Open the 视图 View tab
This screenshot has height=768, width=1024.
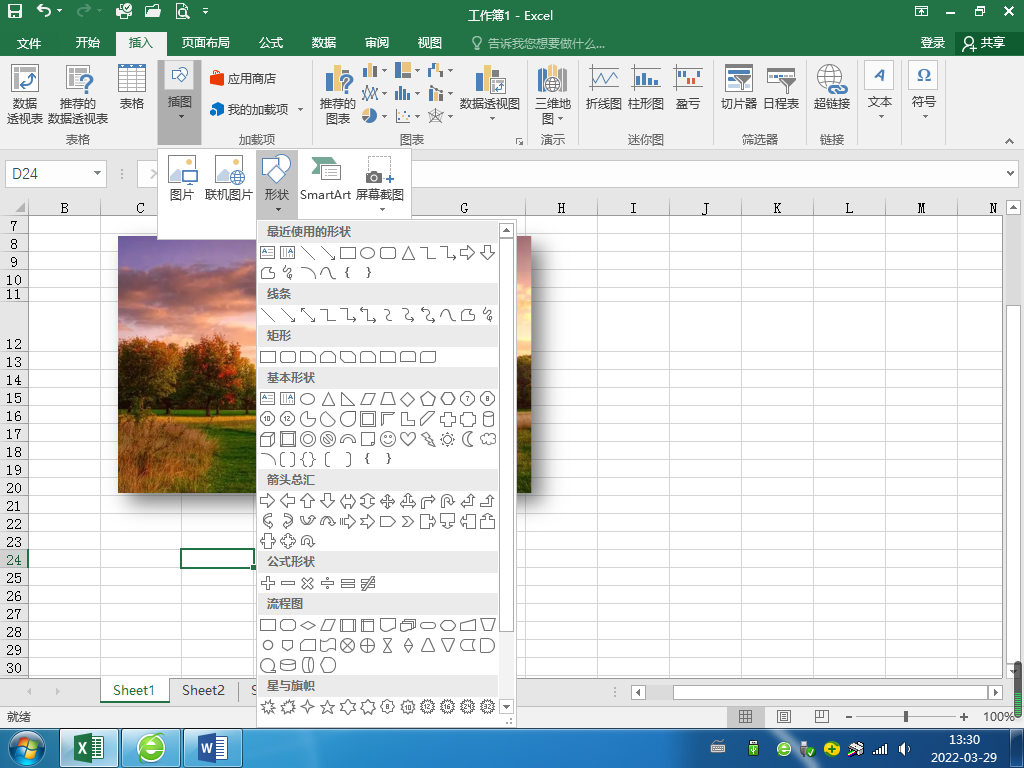[430, 42]
